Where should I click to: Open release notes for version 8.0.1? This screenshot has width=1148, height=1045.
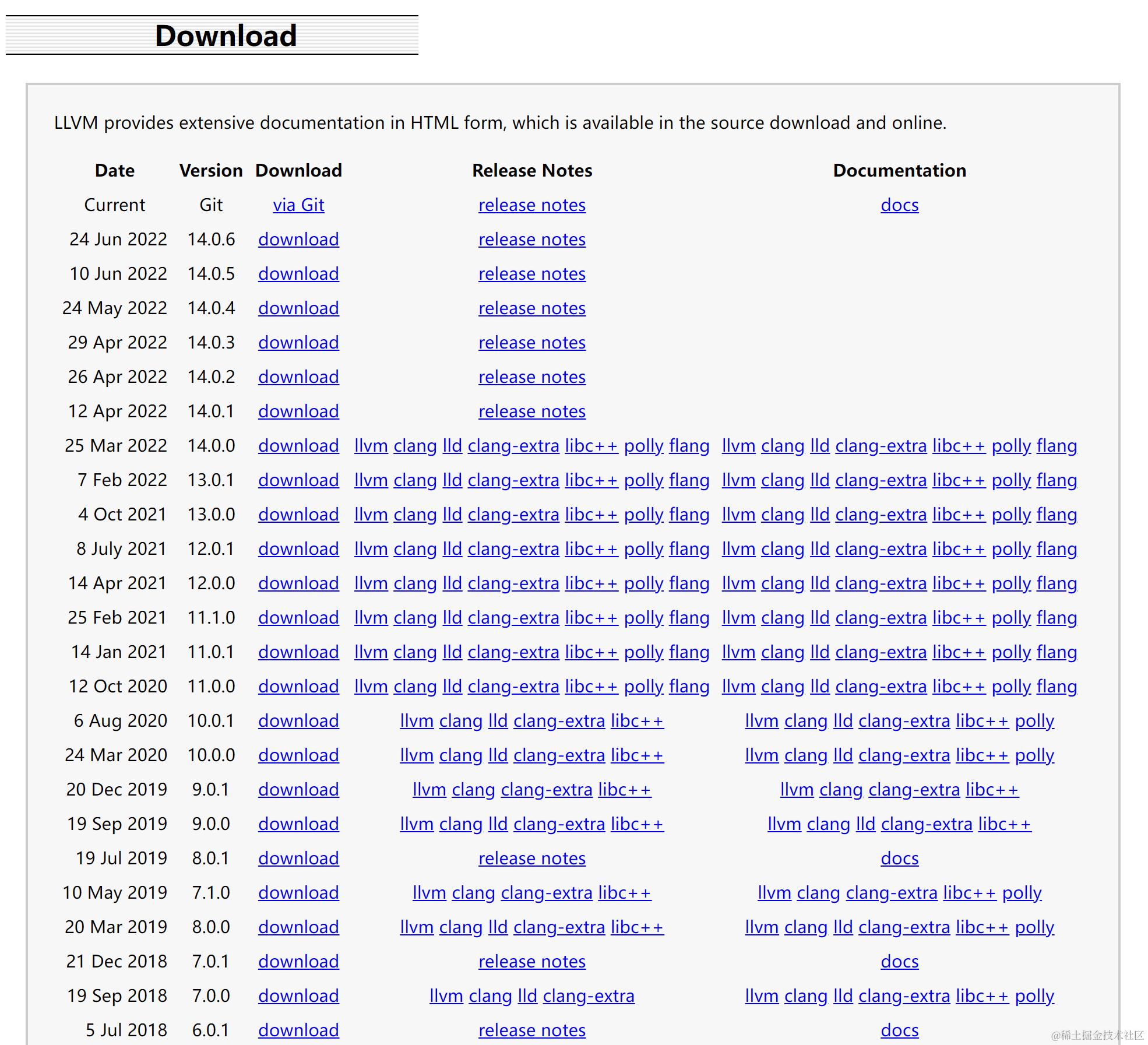point(531,858)
